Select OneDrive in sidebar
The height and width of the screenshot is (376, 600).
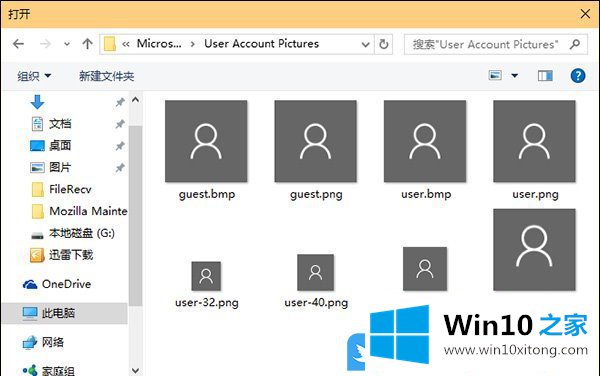tap(66, 284)
